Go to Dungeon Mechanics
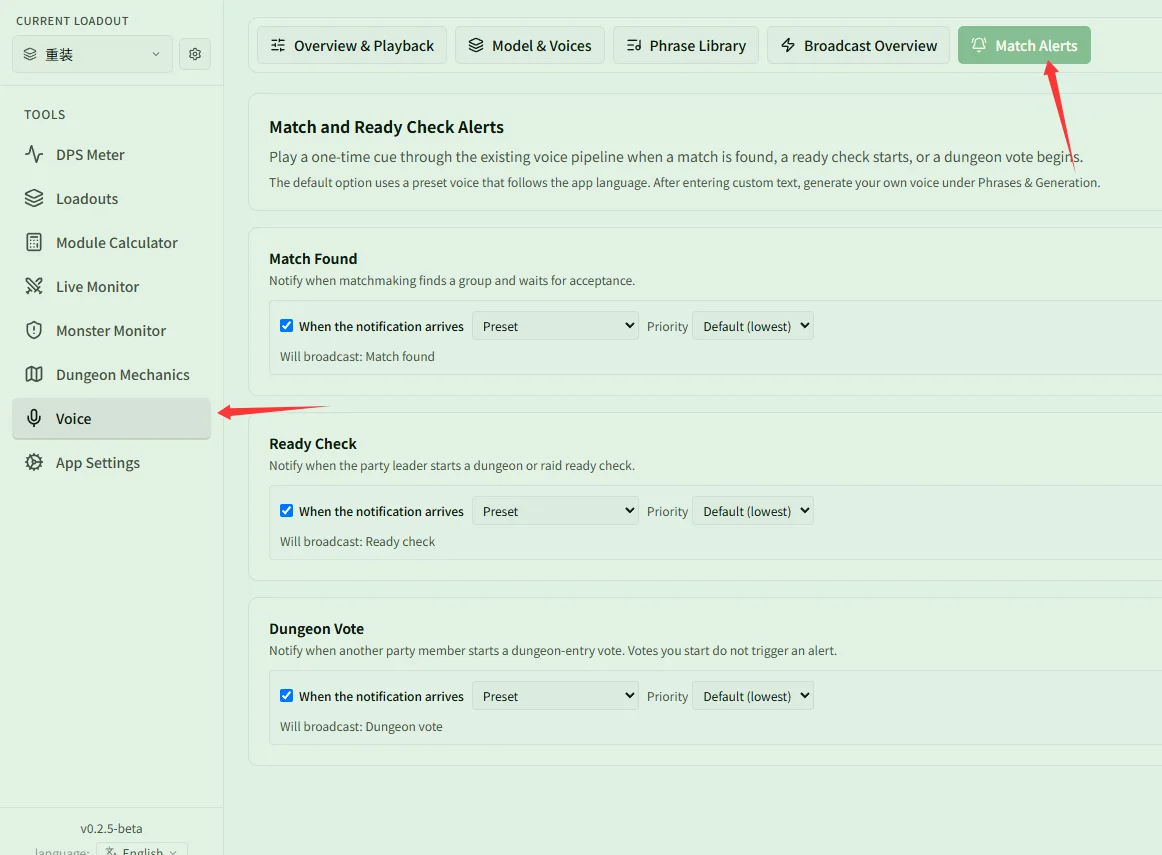This screenshot has width=1162, height=855. [x=111, y=374]
